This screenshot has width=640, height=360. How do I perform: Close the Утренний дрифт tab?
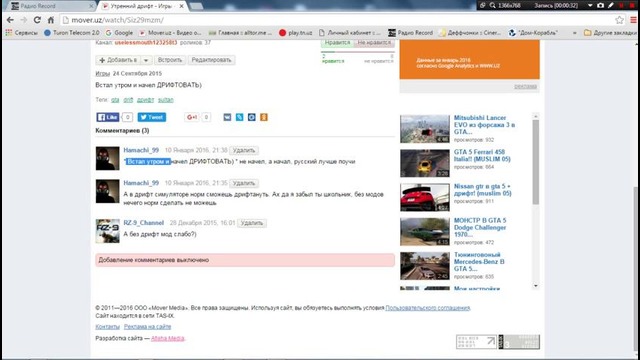pos(182,6)
